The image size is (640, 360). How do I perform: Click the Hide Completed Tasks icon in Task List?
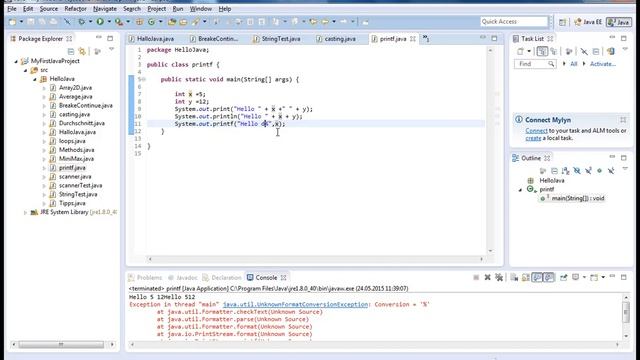click(584, 51)
